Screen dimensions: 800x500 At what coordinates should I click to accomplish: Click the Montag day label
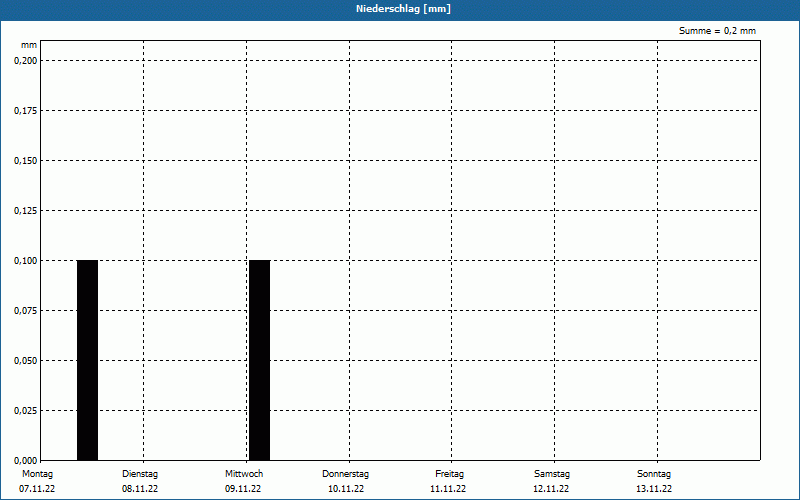pyautogui.click(x=37, y=474)
